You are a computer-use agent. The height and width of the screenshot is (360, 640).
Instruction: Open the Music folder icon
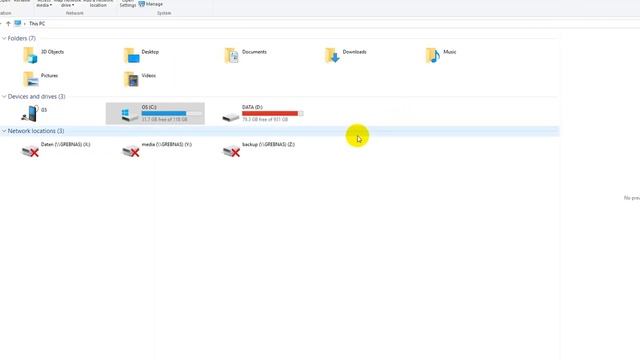[433, 56]
